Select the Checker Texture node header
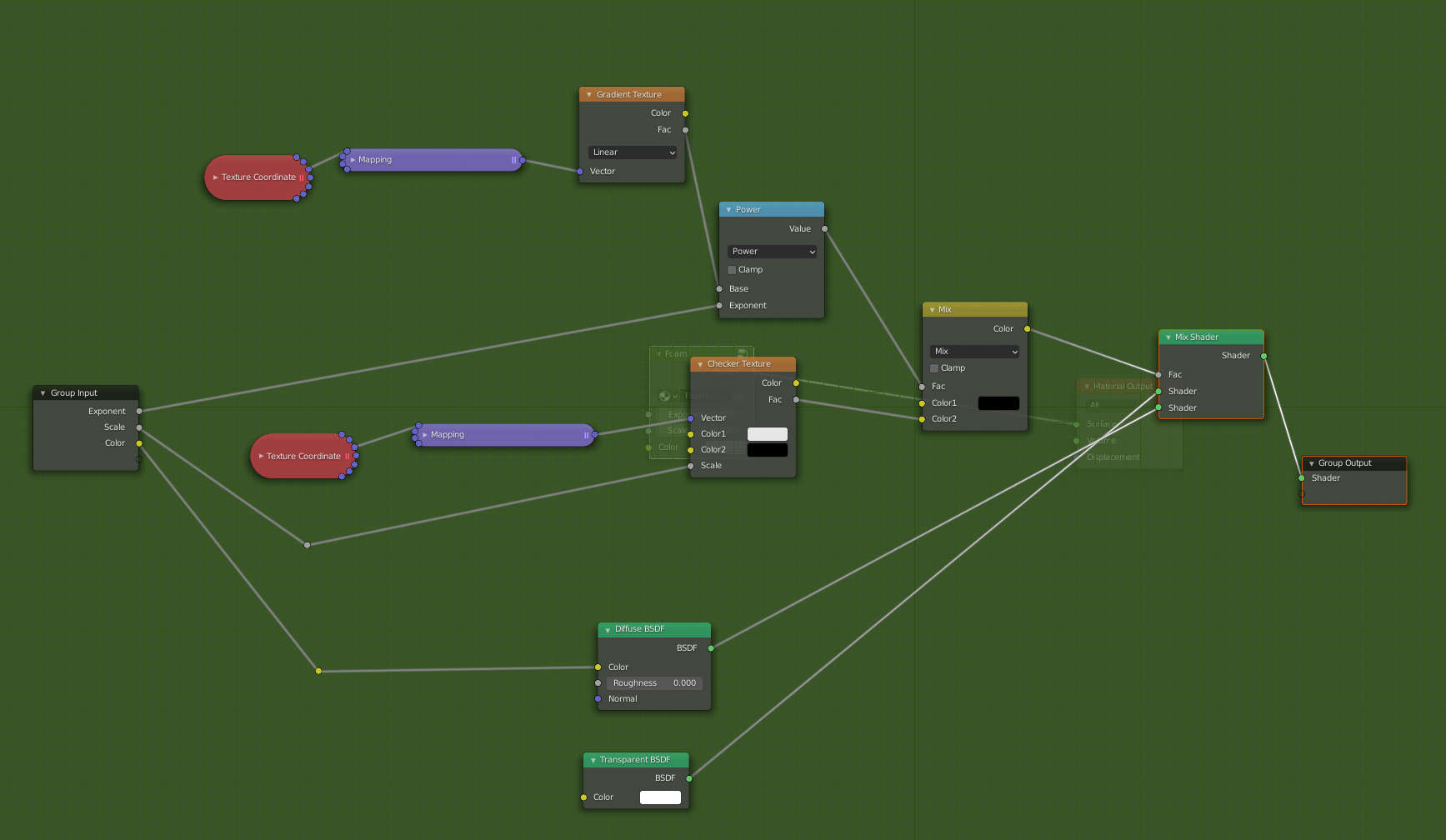1446x840 pixels. point(743,364)
